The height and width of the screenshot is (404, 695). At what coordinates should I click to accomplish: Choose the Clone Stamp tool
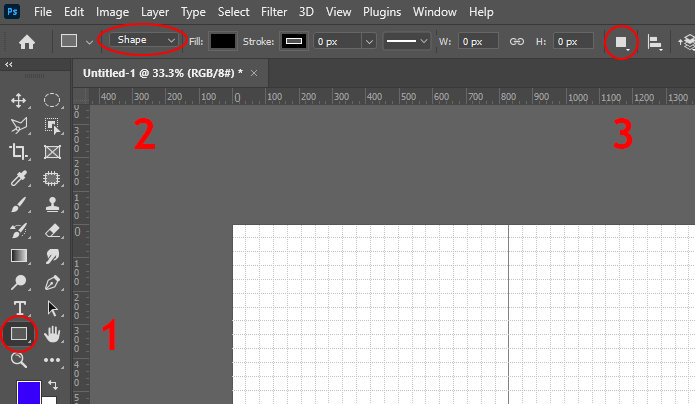pyautogui.click(x=53, y=204)
